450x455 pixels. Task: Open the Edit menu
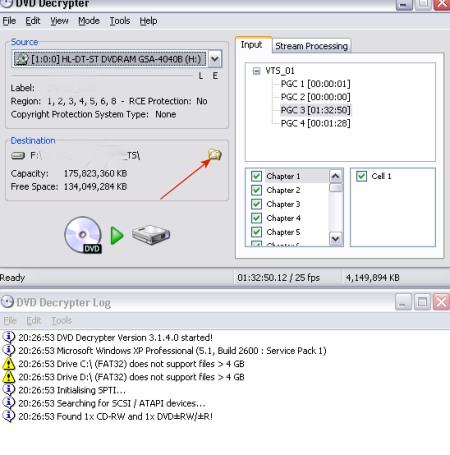pyautogui.click(x=33, y=21)
